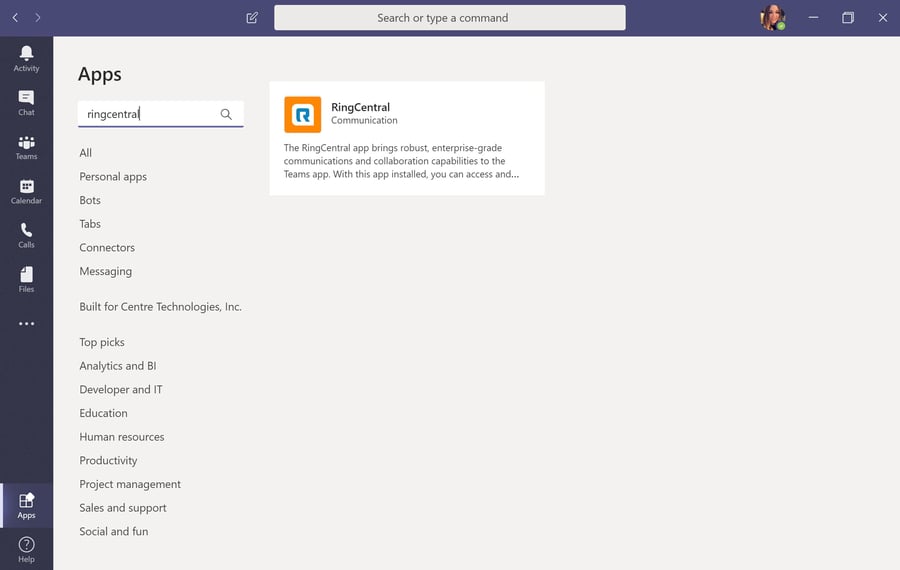Select the All apps category
900x570 pixels.
coord(86,153)
